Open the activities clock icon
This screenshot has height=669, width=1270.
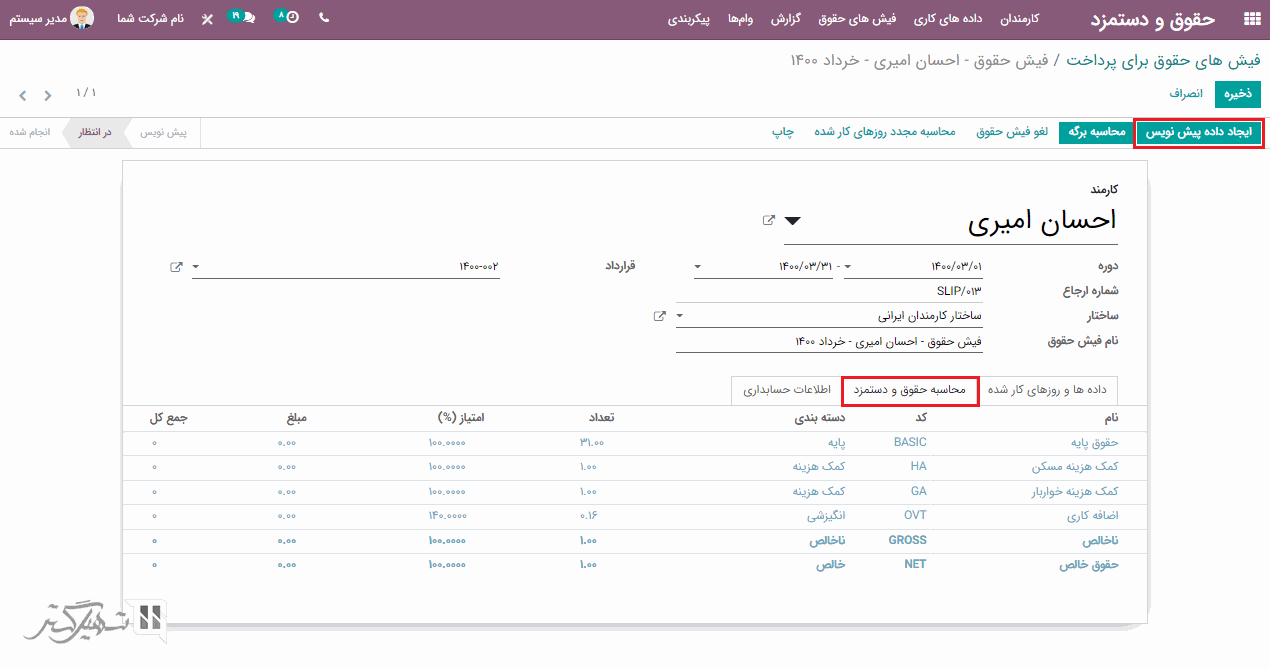[x=287, y=18]
